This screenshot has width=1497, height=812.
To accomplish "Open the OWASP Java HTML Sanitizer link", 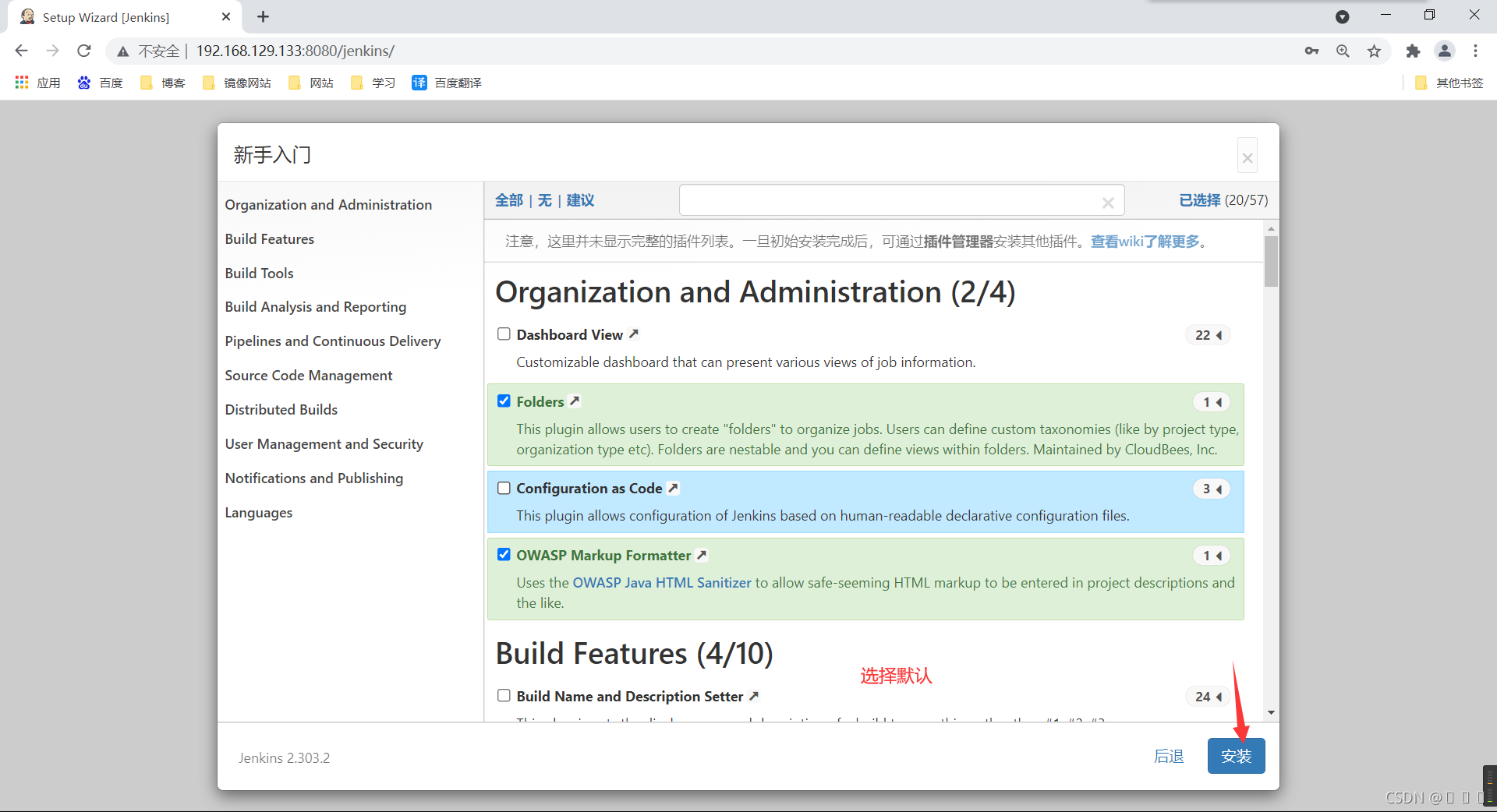I will click(662, 583).
